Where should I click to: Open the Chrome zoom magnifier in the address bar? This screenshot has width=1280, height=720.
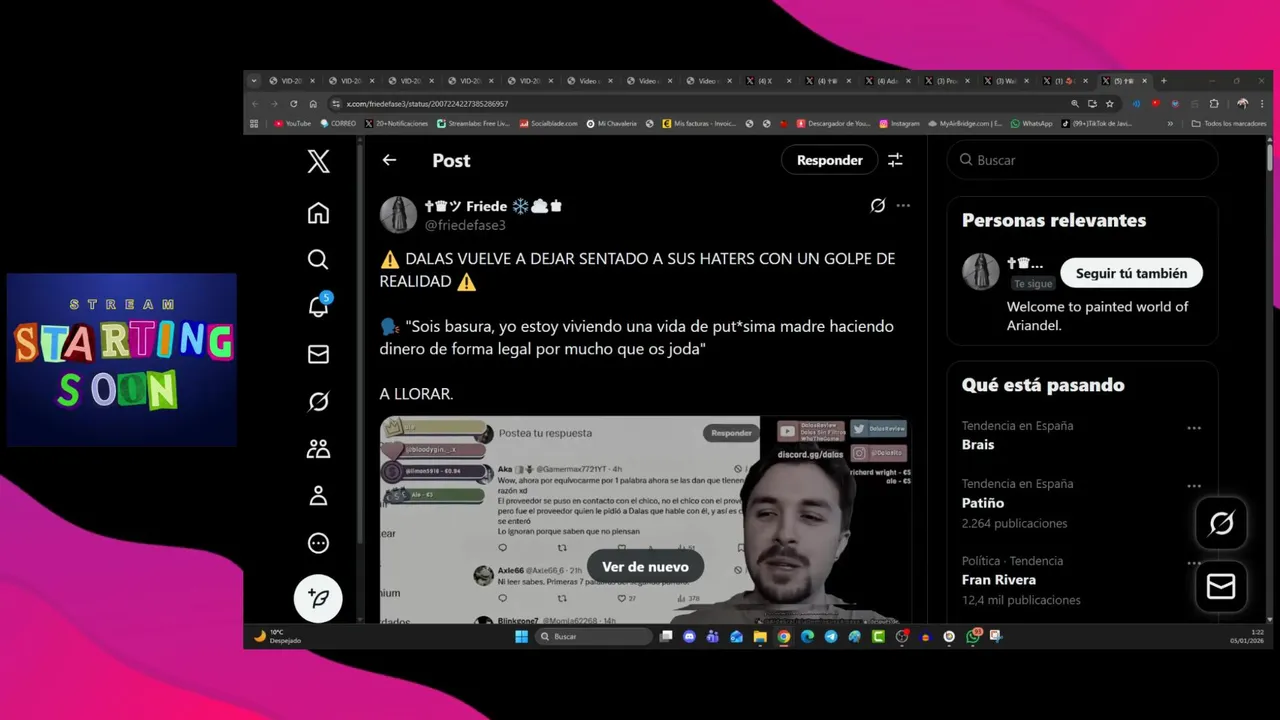pos(1075,104)
